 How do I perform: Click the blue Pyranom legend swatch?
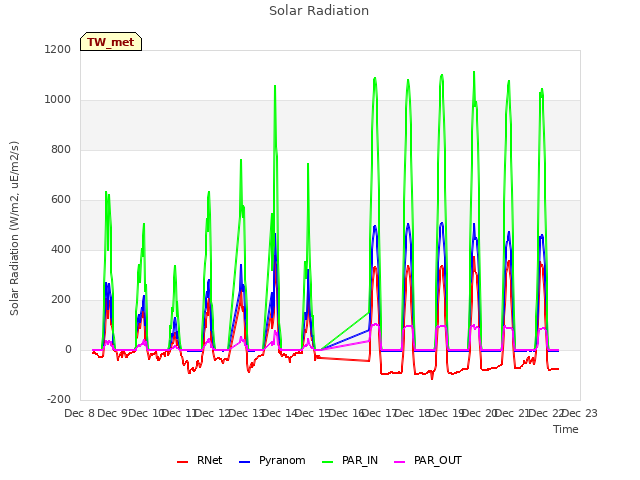coord(244,462)
